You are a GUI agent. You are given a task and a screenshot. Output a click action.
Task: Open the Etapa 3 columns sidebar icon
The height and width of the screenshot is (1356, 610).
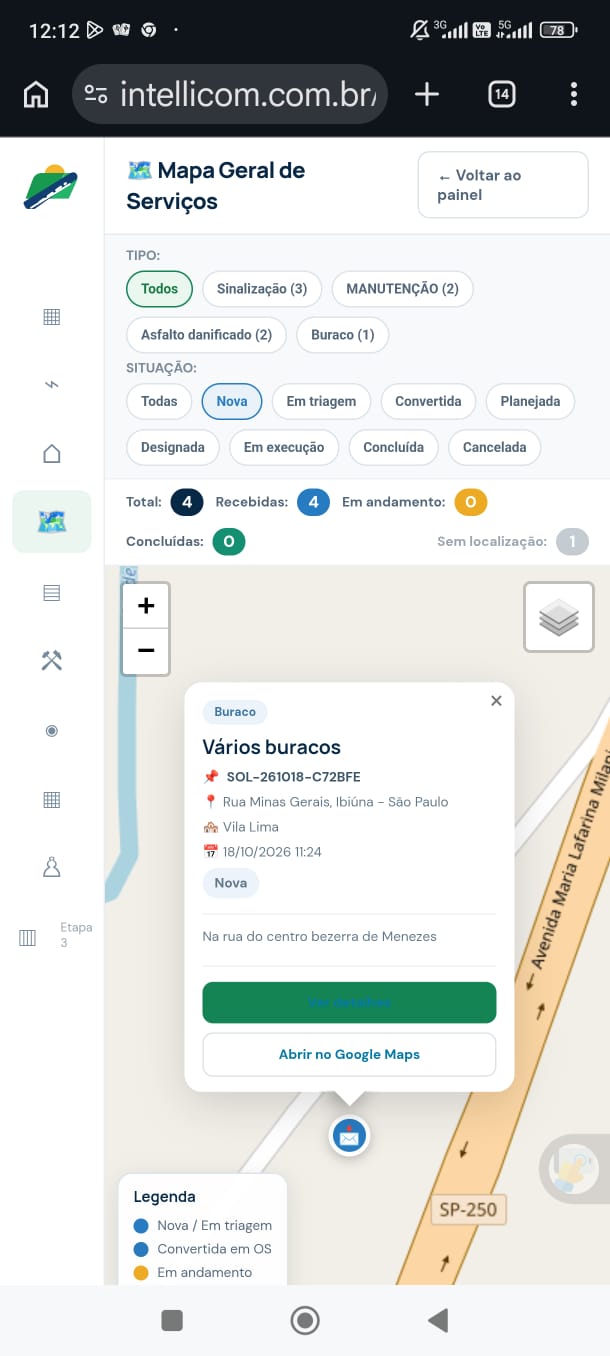point(28,938)
